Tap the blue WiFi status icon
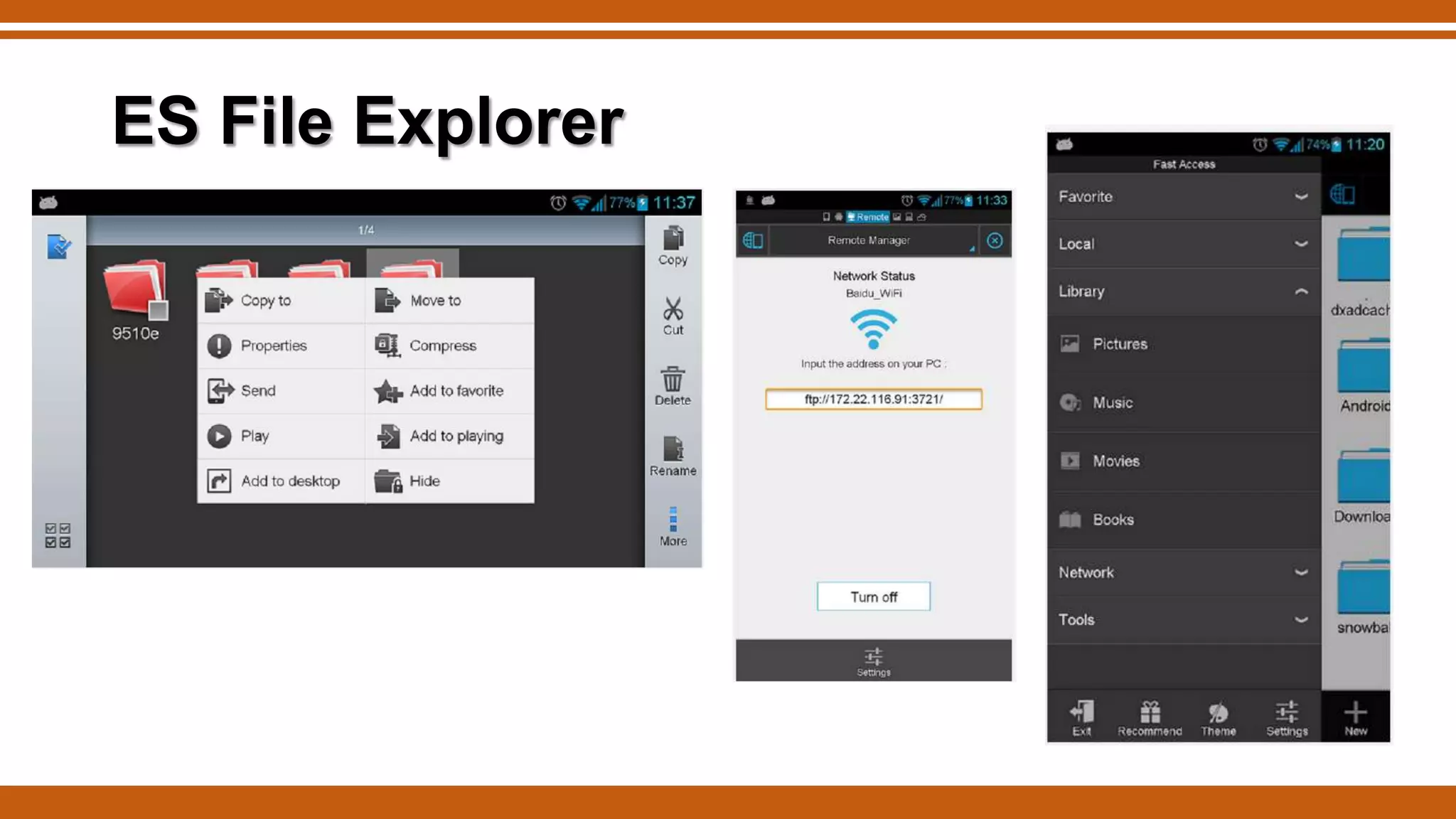 coord(873,329)
